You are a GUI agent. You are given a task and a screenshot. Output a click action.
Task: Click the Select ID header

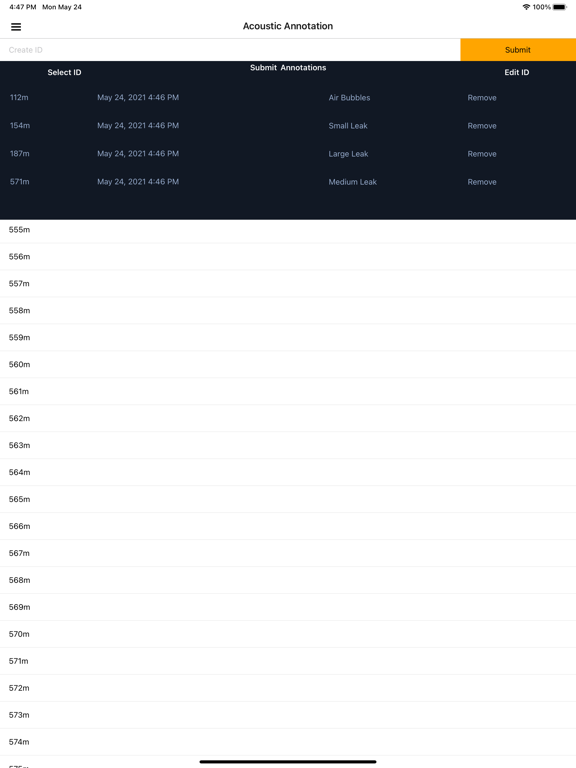click(64, 72)
